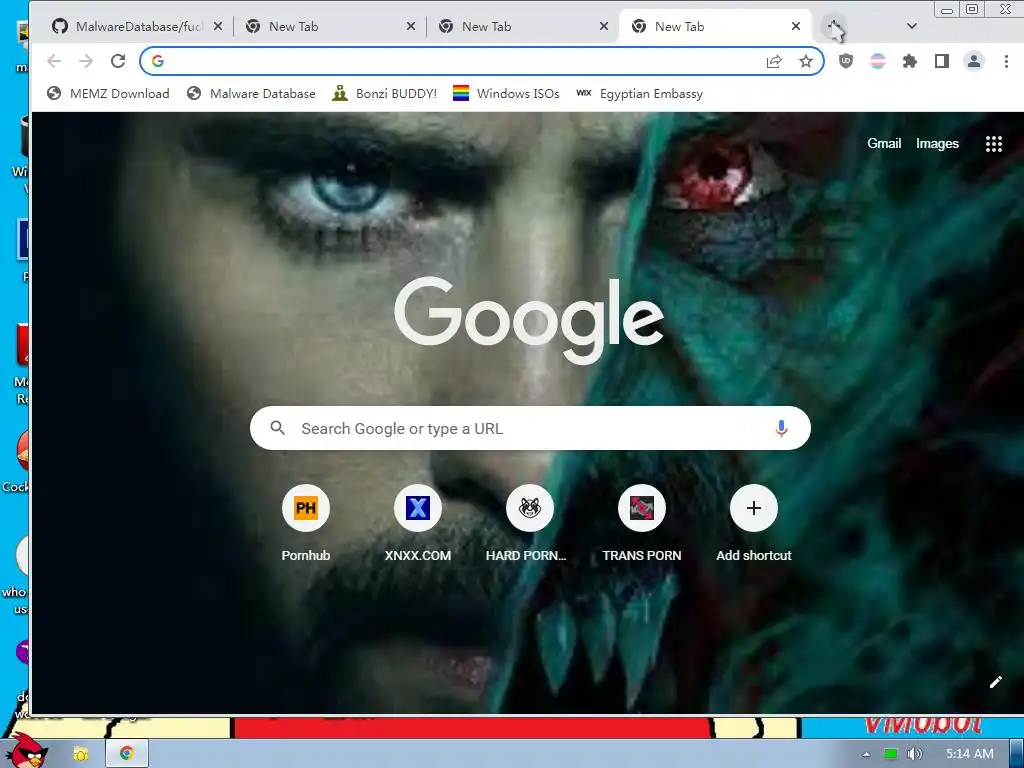Image resolution: width=1024 pixels, height=768 pixels.
Task: Open the MEMZ Download bookmark
Action: pos(108,93)
